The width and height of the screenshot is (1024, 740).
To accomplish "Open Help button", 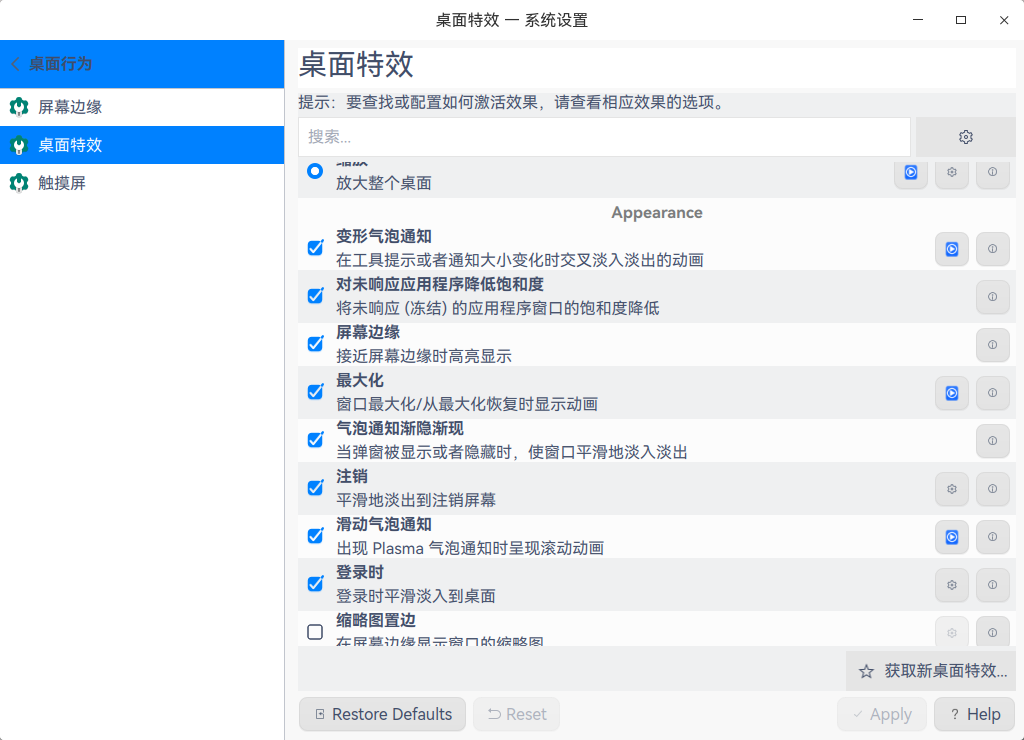I will 974,715.
